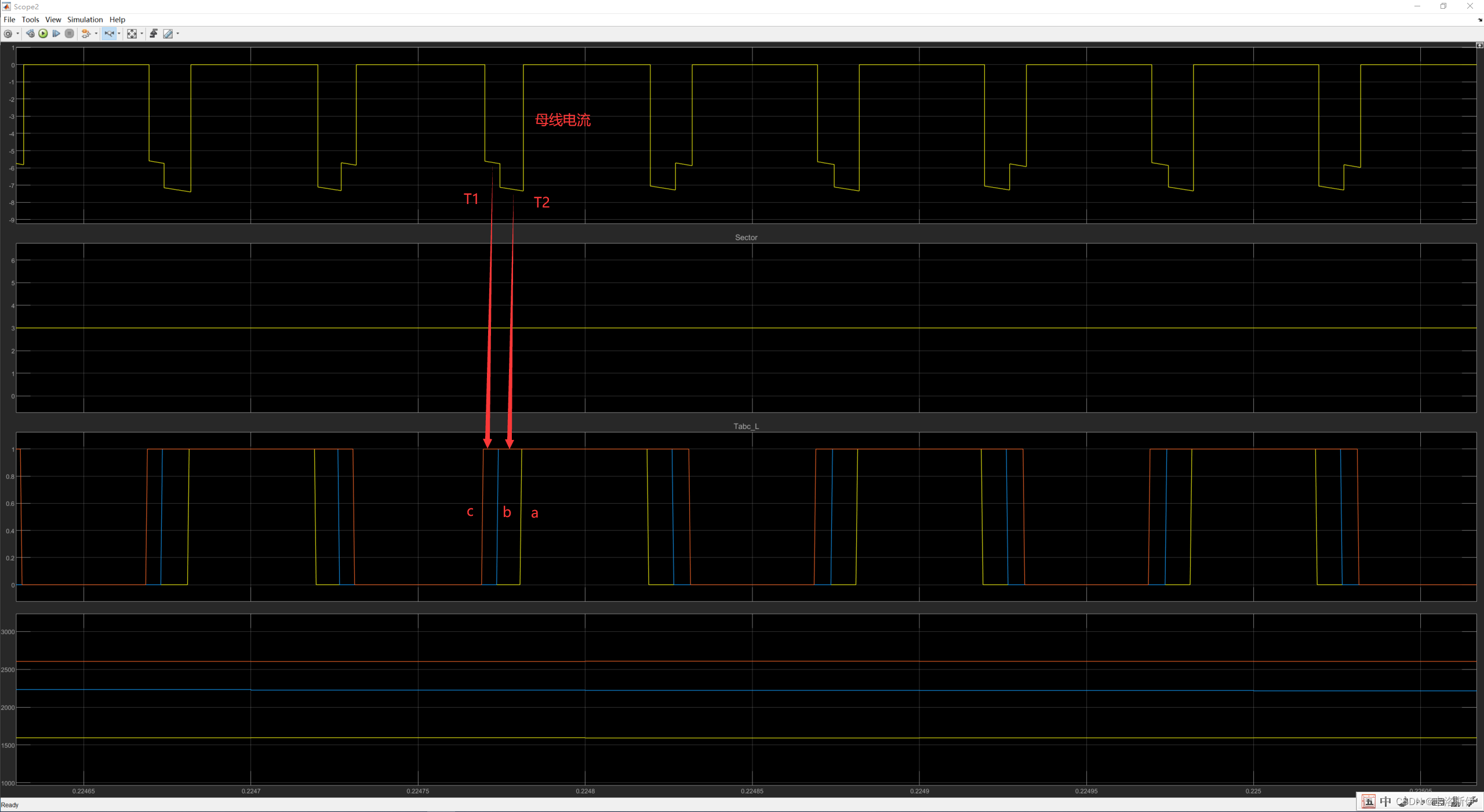Viewport: 1484px width, 812px height.
Task: Toggle the Cursor Measurements ruler tool
Action: (x=168, y=34)
